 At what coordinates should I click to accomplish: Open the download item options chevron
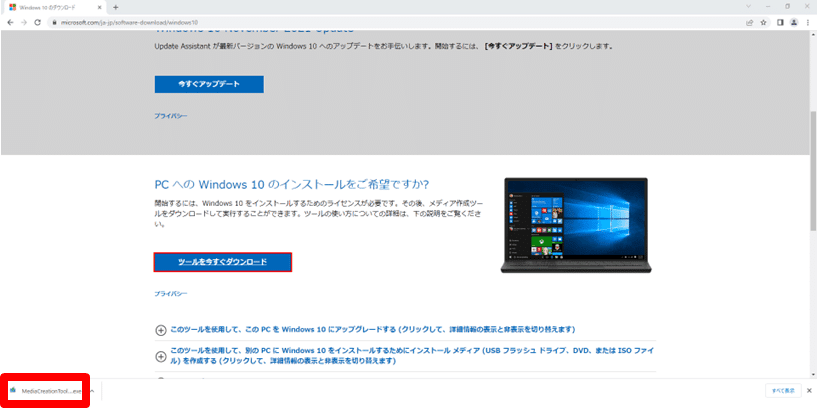(92, 391)
